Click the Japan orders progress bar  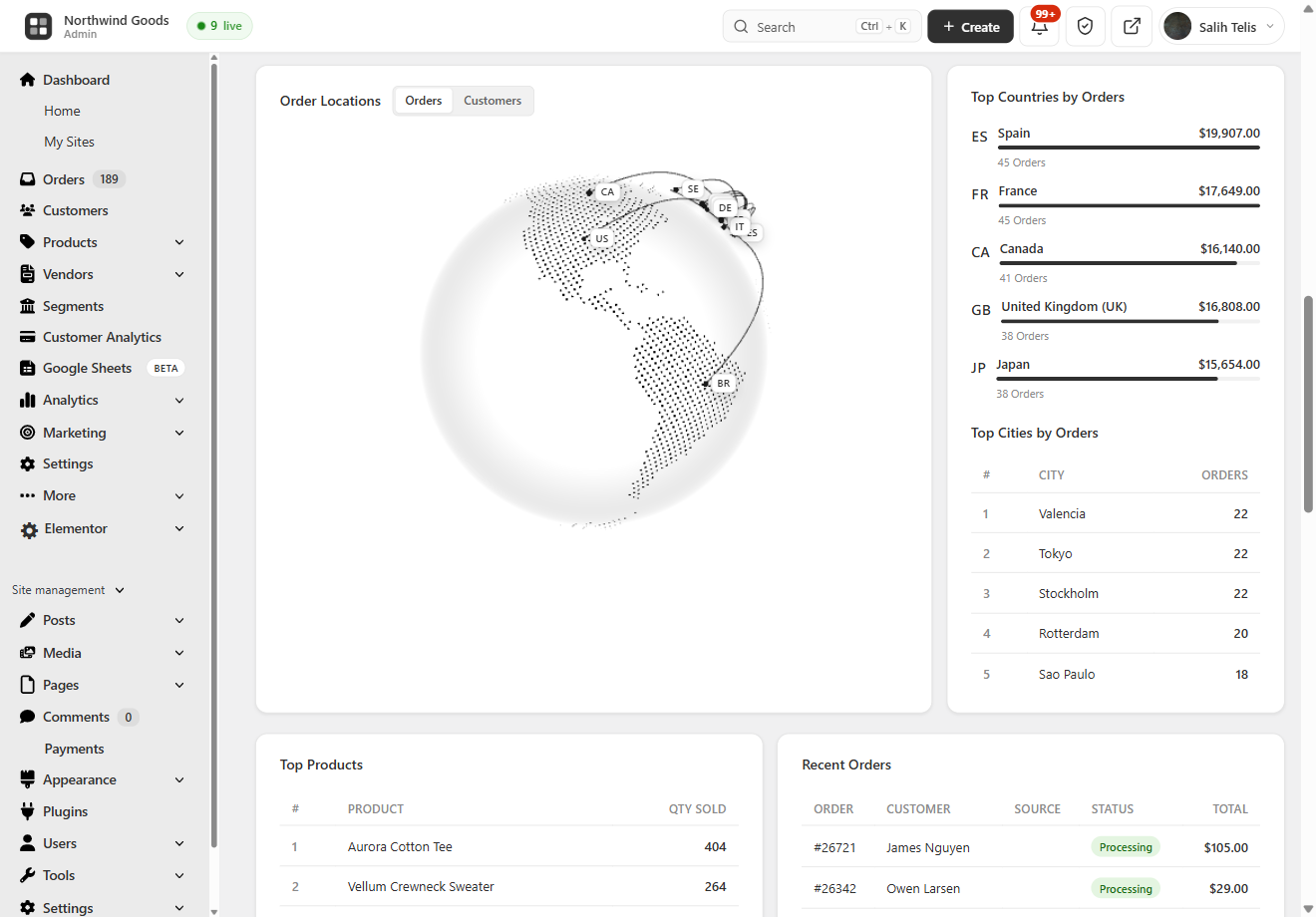click(1128, 379)
